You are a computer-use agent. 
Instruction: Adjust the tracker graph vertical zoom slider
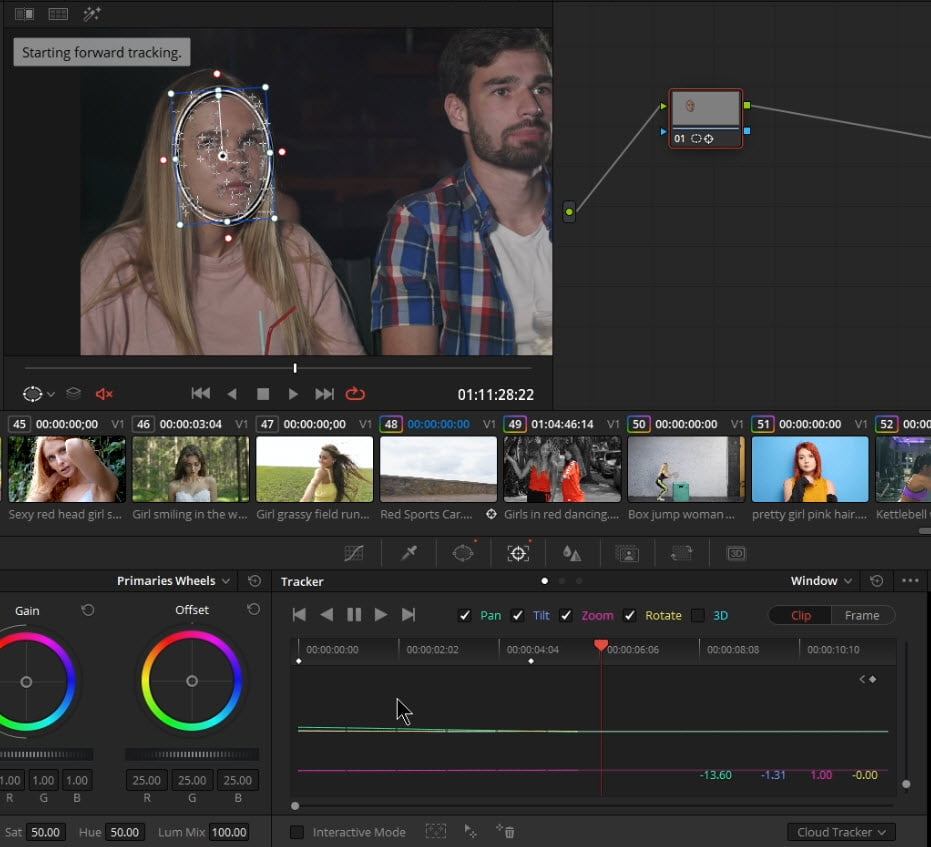[906, 783]
